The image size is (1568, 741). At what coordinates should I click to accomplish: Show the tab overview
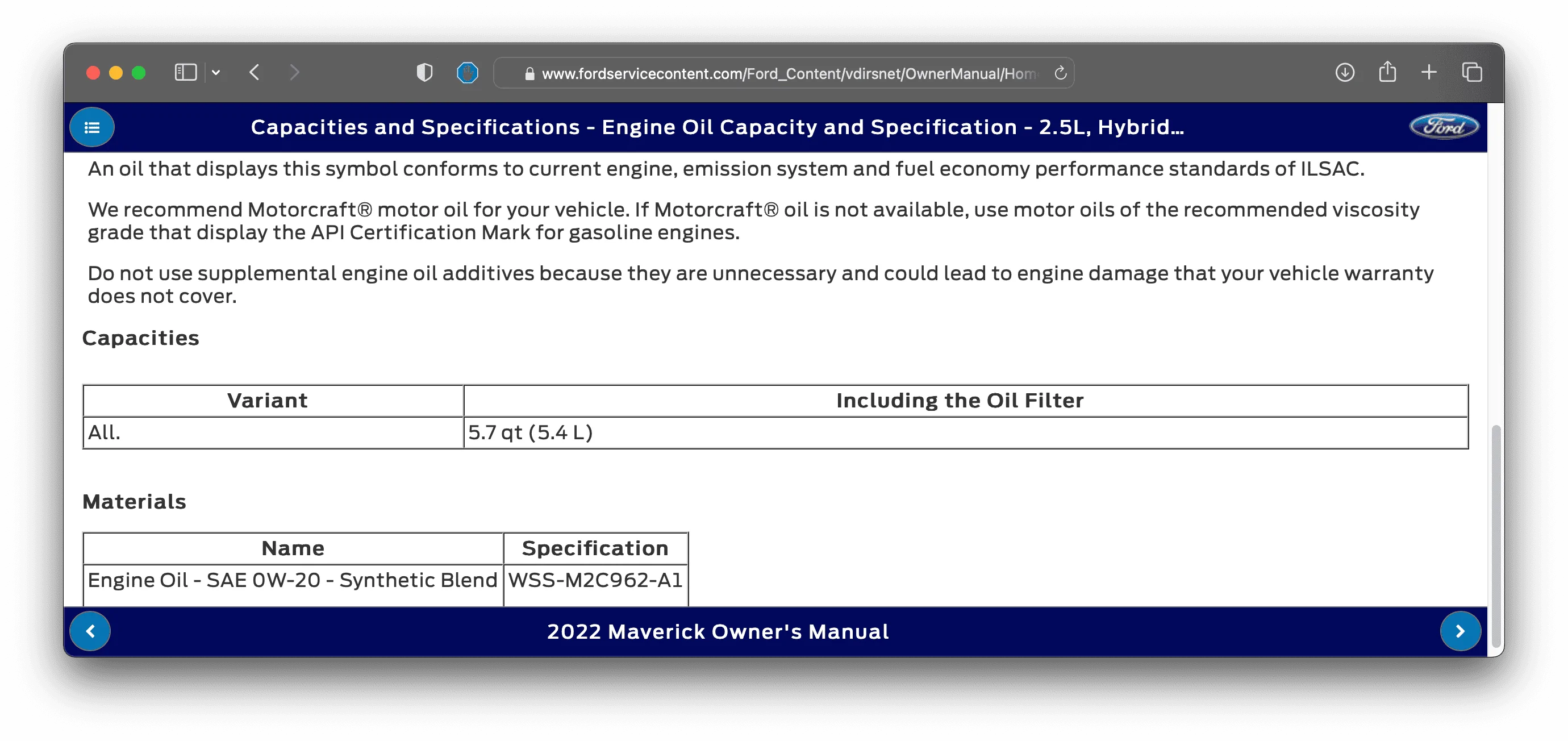point(1472,73)
